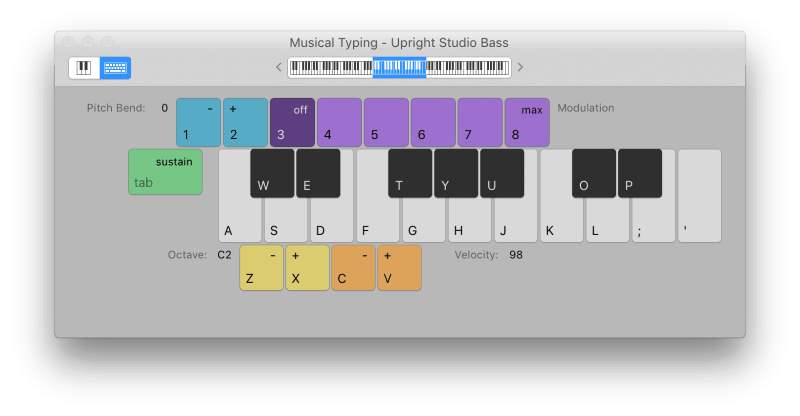The height and width of the screenshot is (416, 800).
Task: Set modulation level with key 4
Action: coord(339,123)
